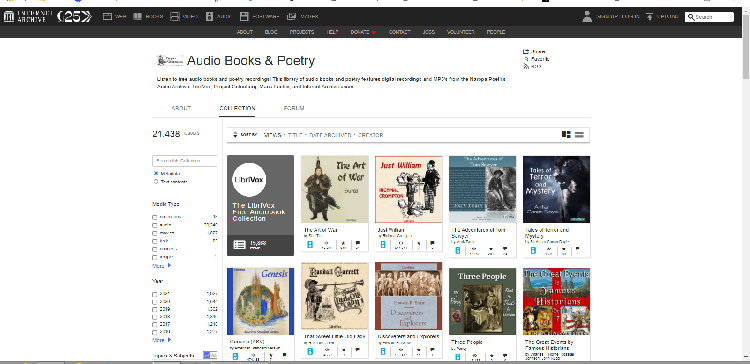Check the 2019 Year checkbox

tap(154, 309)
